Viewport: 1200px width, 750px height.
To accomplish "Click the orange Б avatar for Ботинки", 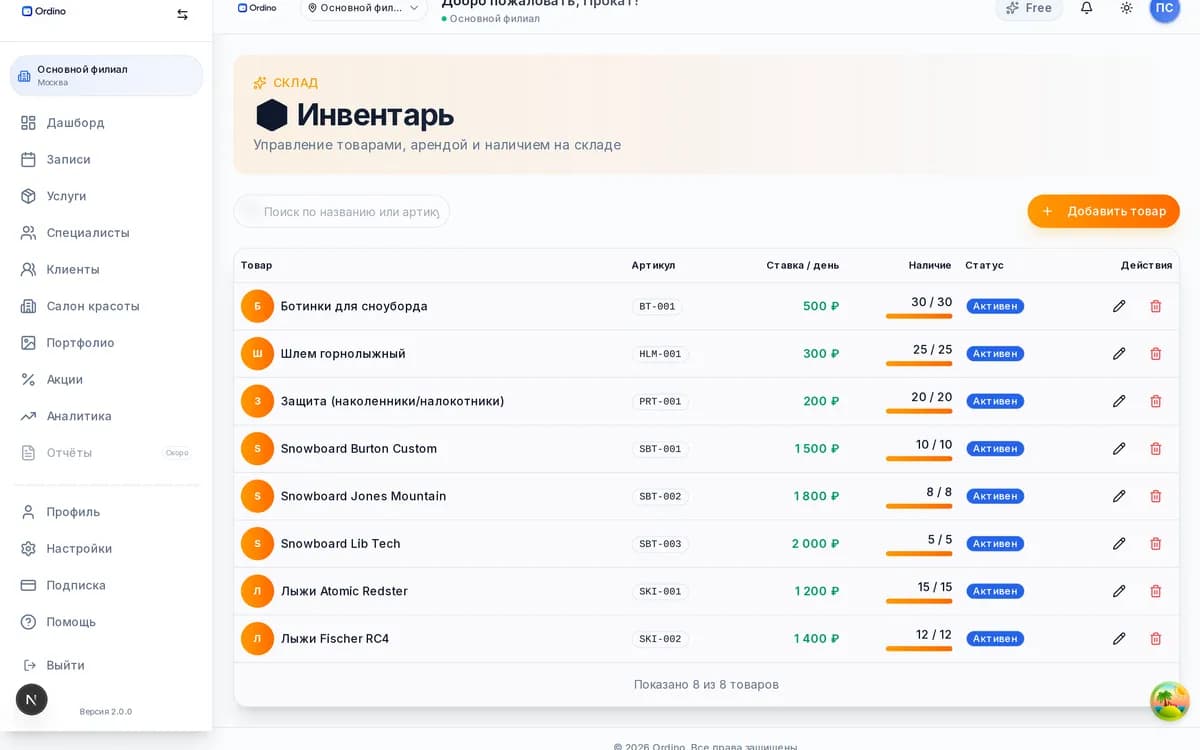I will coord(257,306).
